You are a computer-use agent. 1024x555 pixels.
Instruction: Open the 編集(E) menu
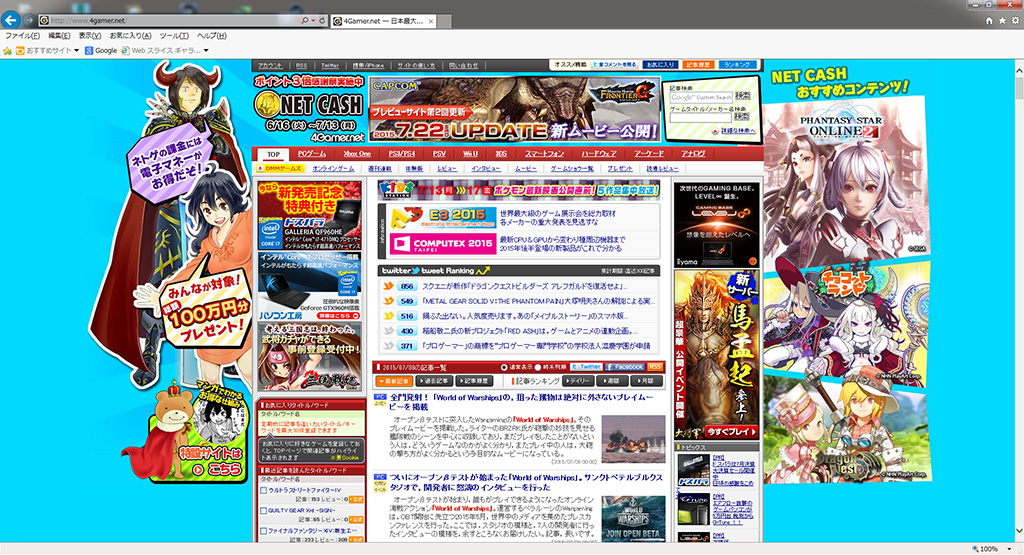pos(59,36)
